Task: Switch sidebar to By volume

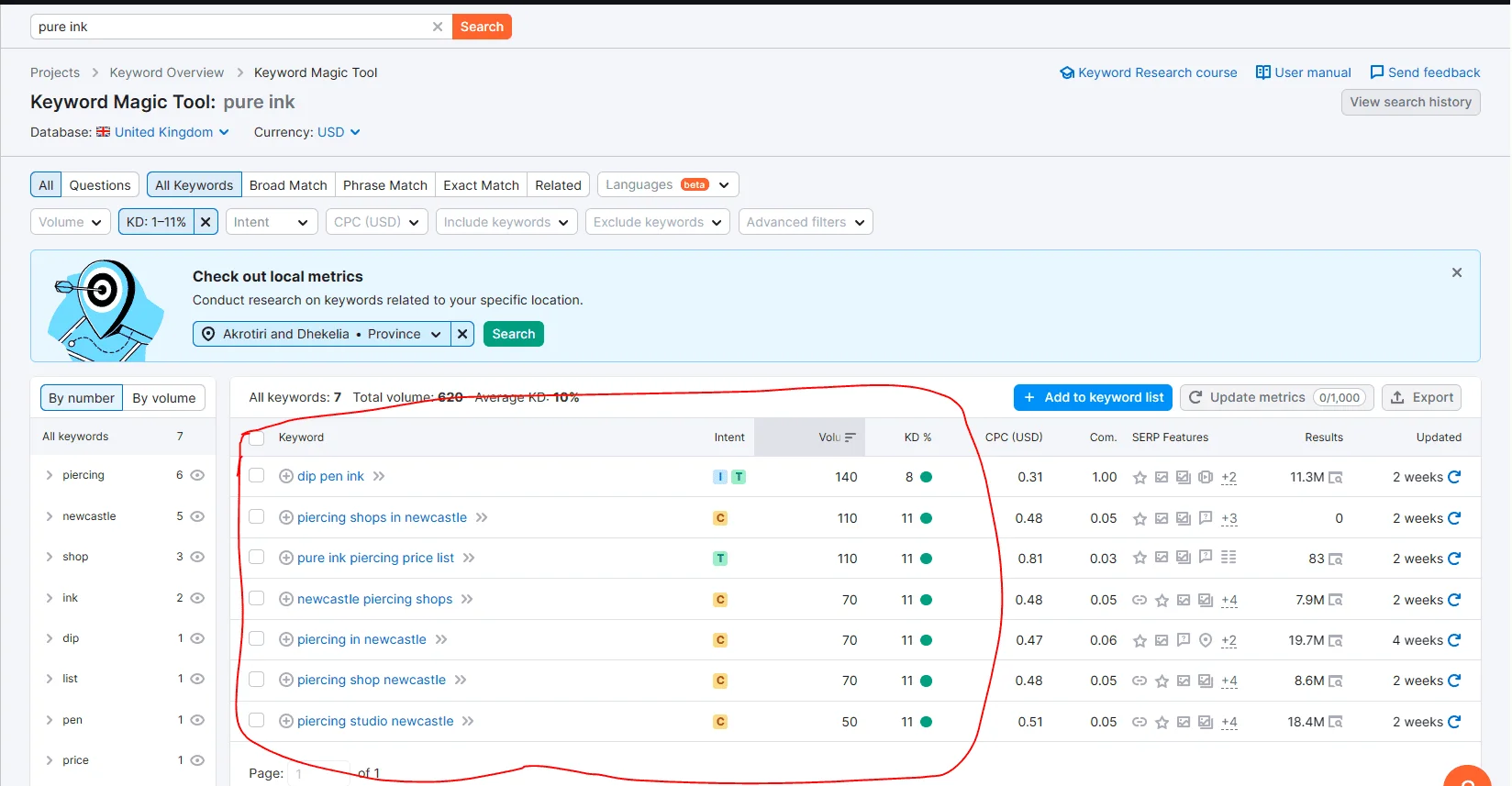Action: point(164,398)
